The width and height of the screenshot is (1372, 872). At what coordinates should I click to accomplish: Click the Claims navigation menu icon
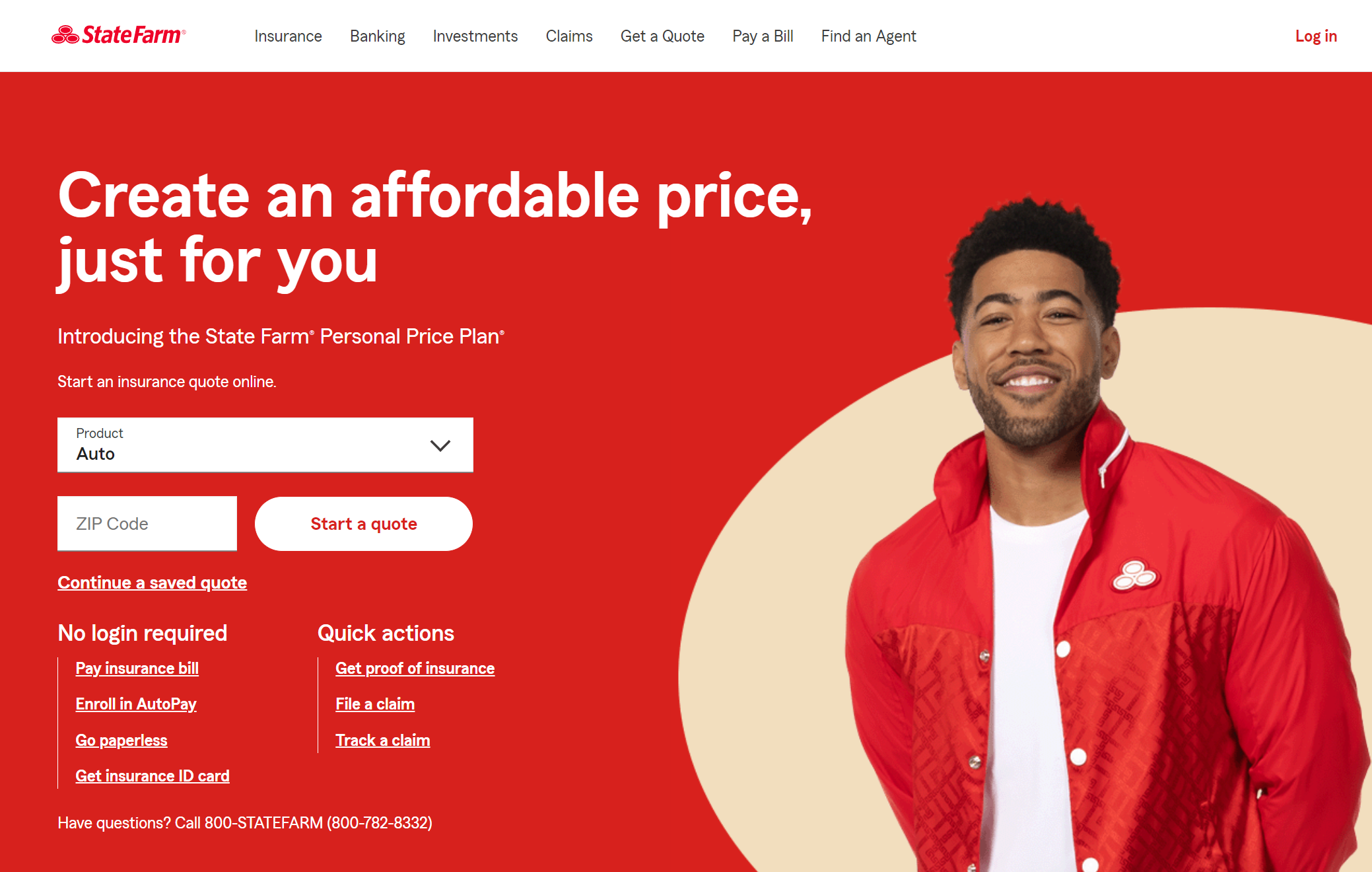tap(569, 36)
